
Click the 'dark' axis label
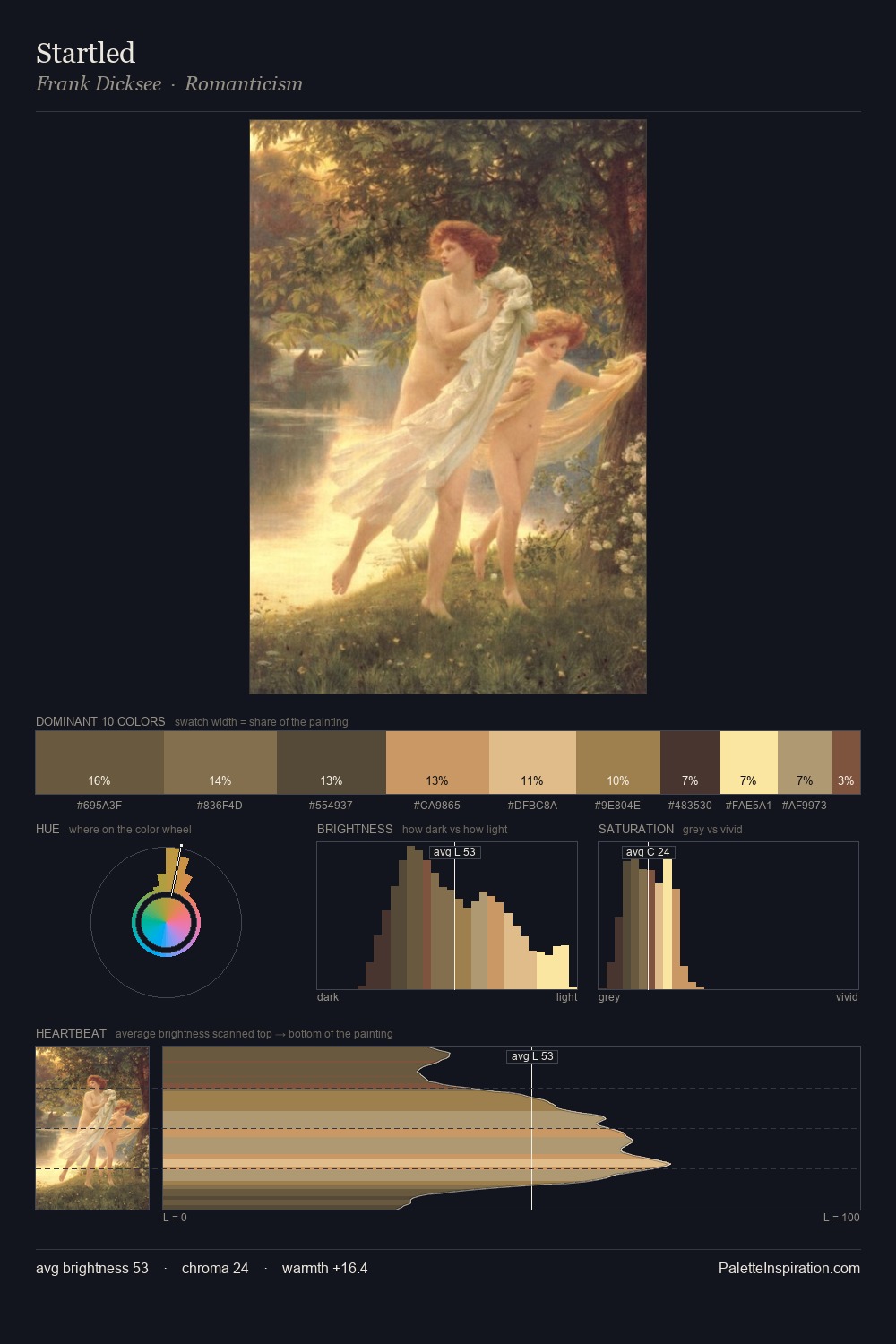point(328,996)
